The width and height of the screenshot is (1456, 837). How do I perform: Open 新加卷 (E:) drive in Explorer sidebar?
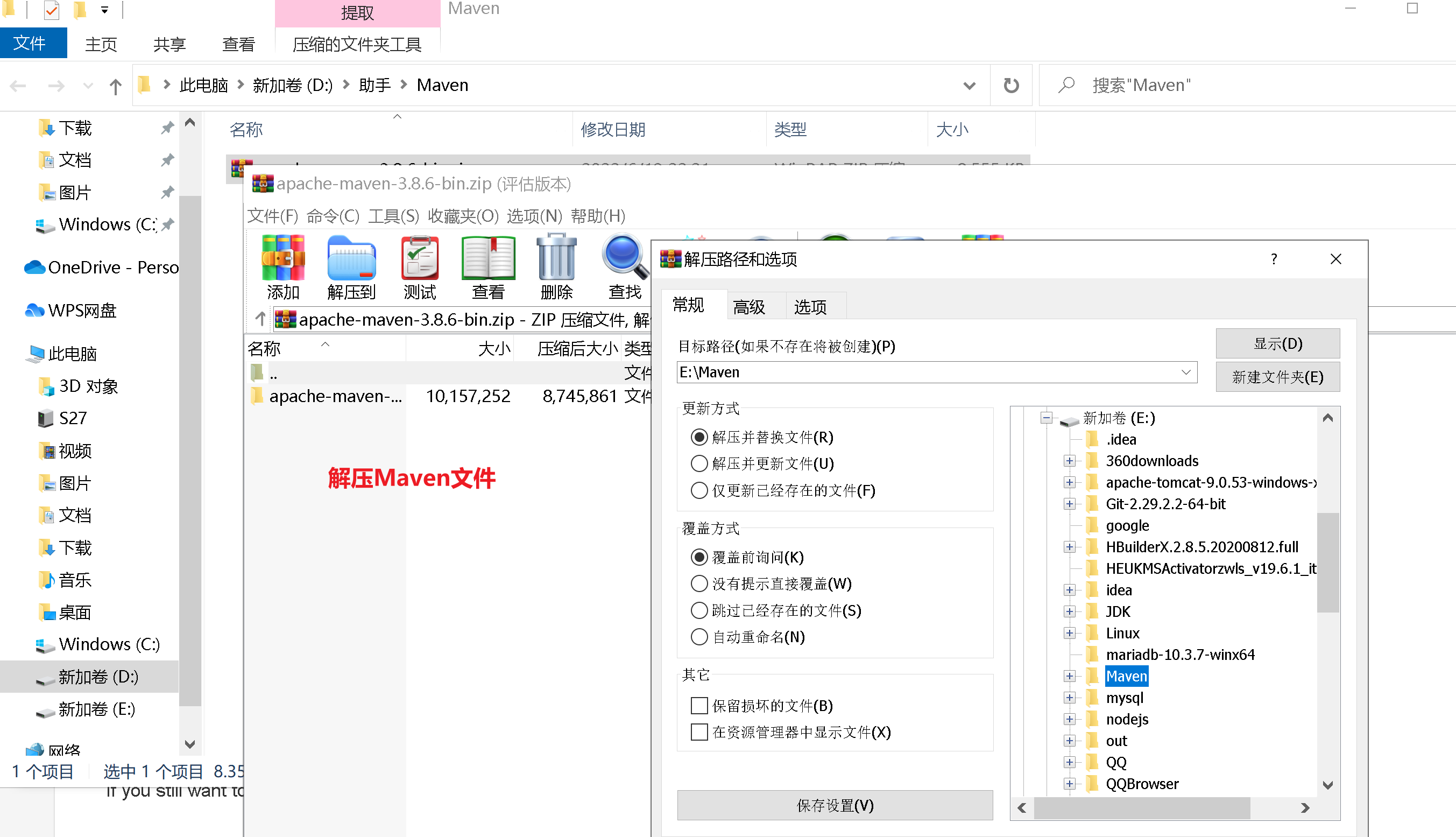86,709
